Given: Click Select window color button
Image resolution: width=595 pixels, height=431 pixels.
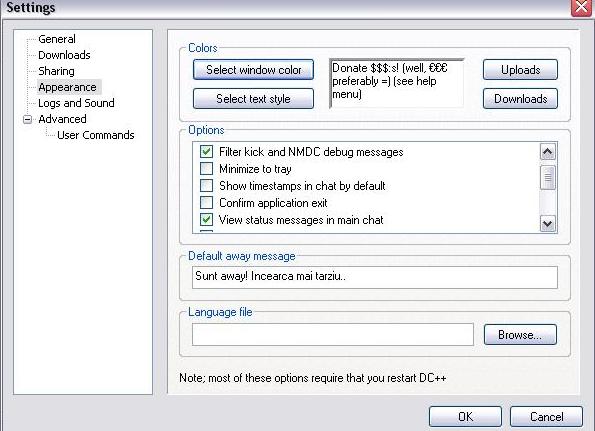Looking at the screenshot, I should point(253,70).
